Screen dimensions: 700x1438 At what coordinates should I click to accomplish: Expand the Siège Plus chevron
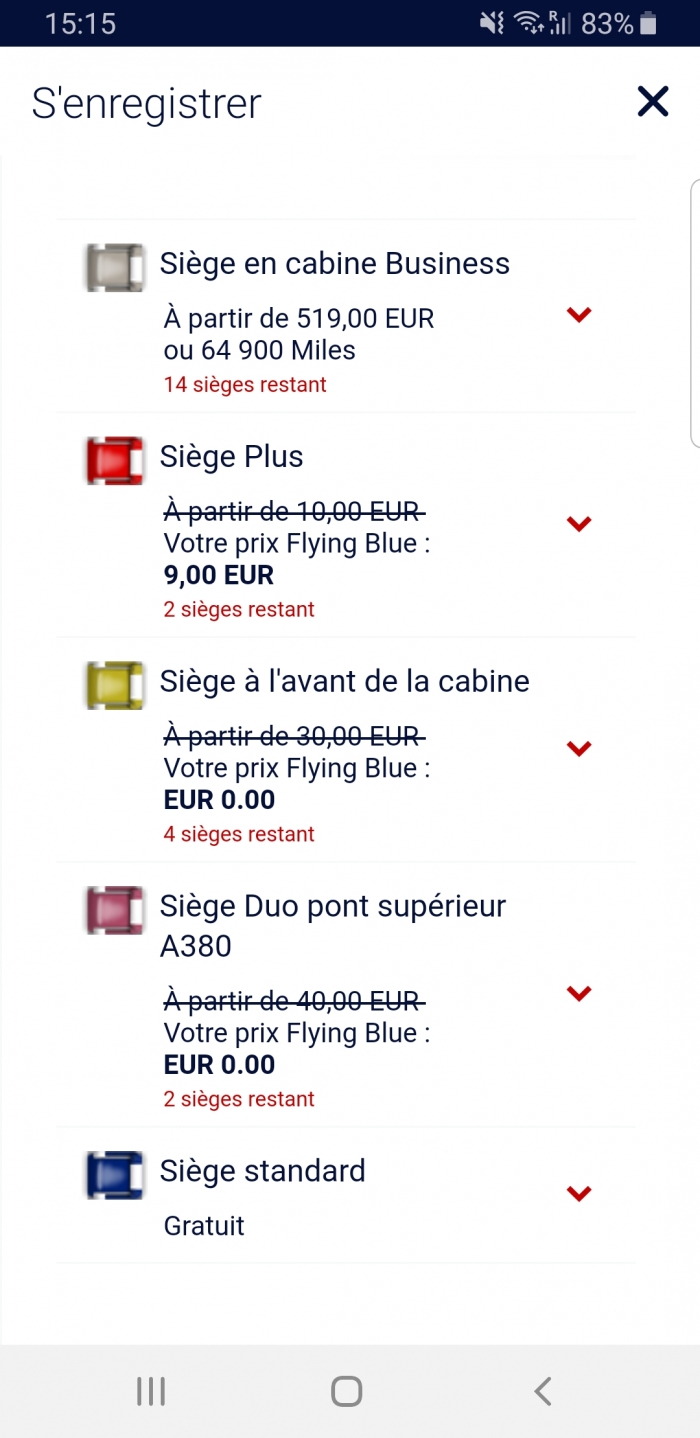click(x=579, y=524)
